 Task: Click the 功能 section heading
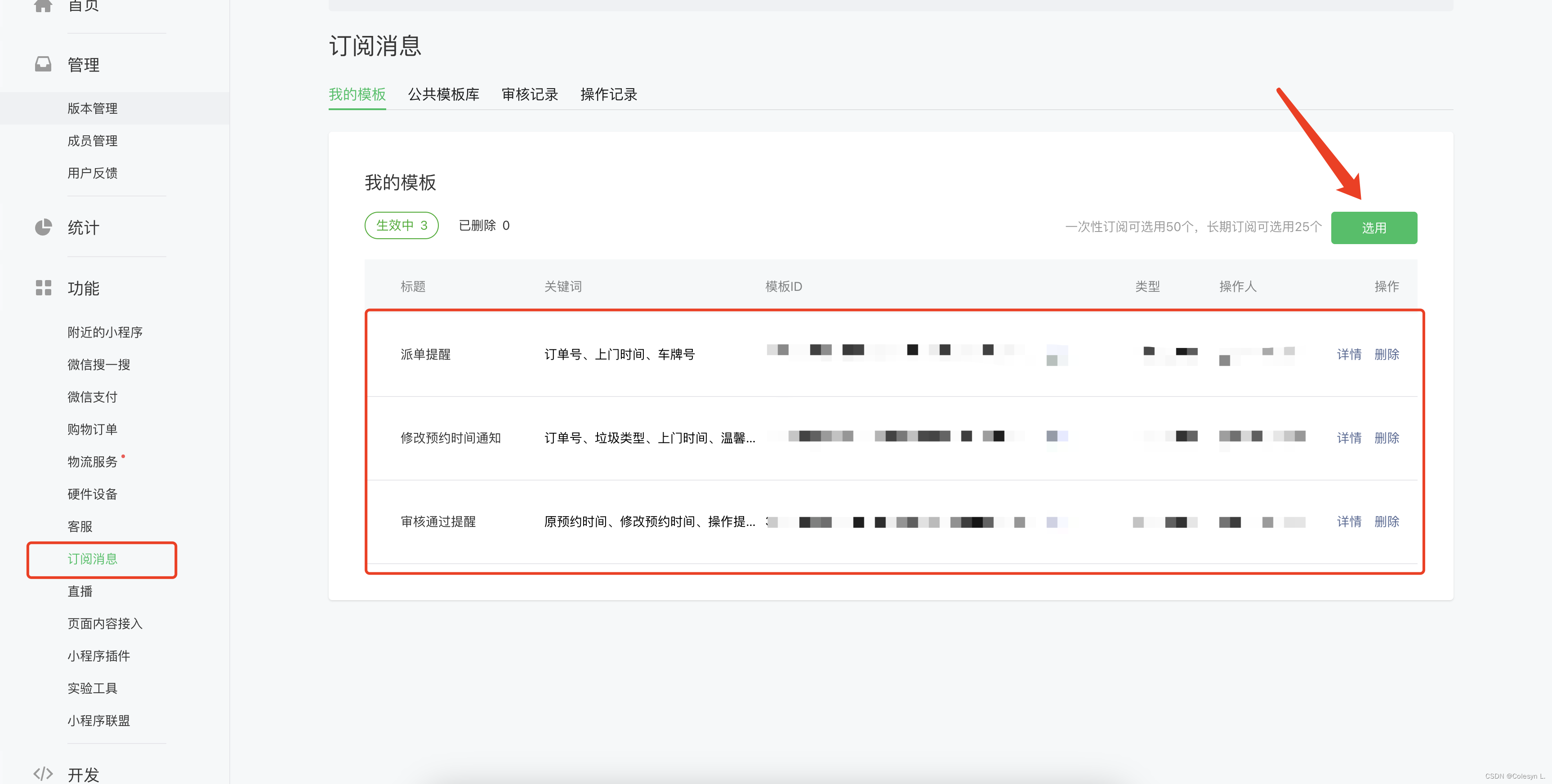tap(83, 288)
